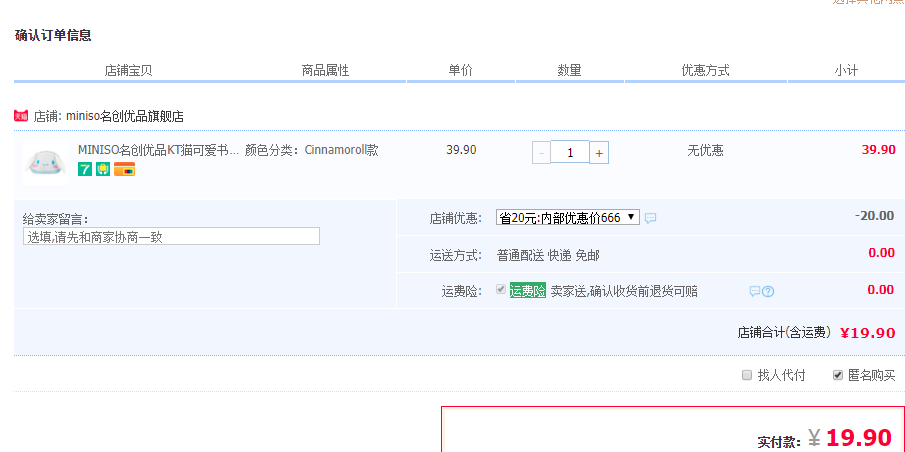Click the 单价 column header

point(461,71)
